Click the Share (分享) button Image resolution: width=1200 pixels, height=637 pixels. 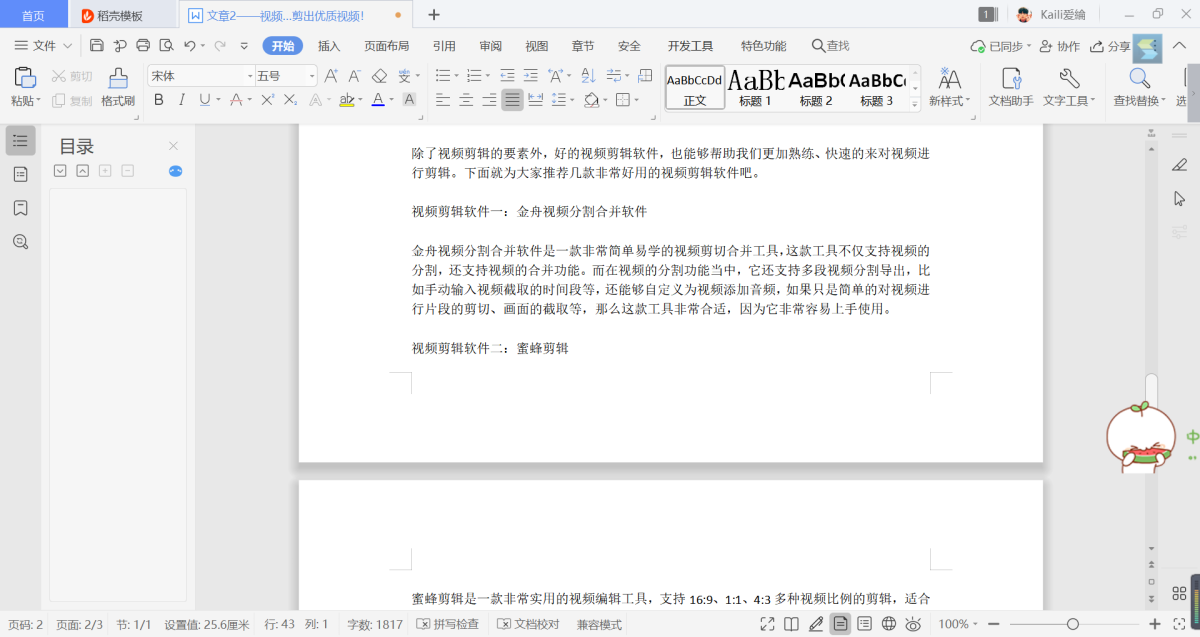pyautogui.click(x=1110, y=46)
